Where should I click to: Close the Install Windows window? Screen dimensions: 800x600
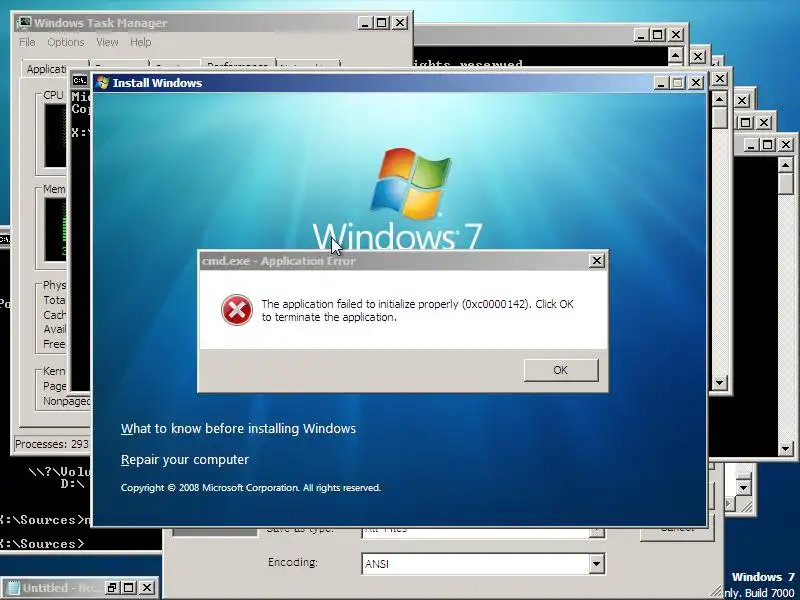[x=695, y=83]
